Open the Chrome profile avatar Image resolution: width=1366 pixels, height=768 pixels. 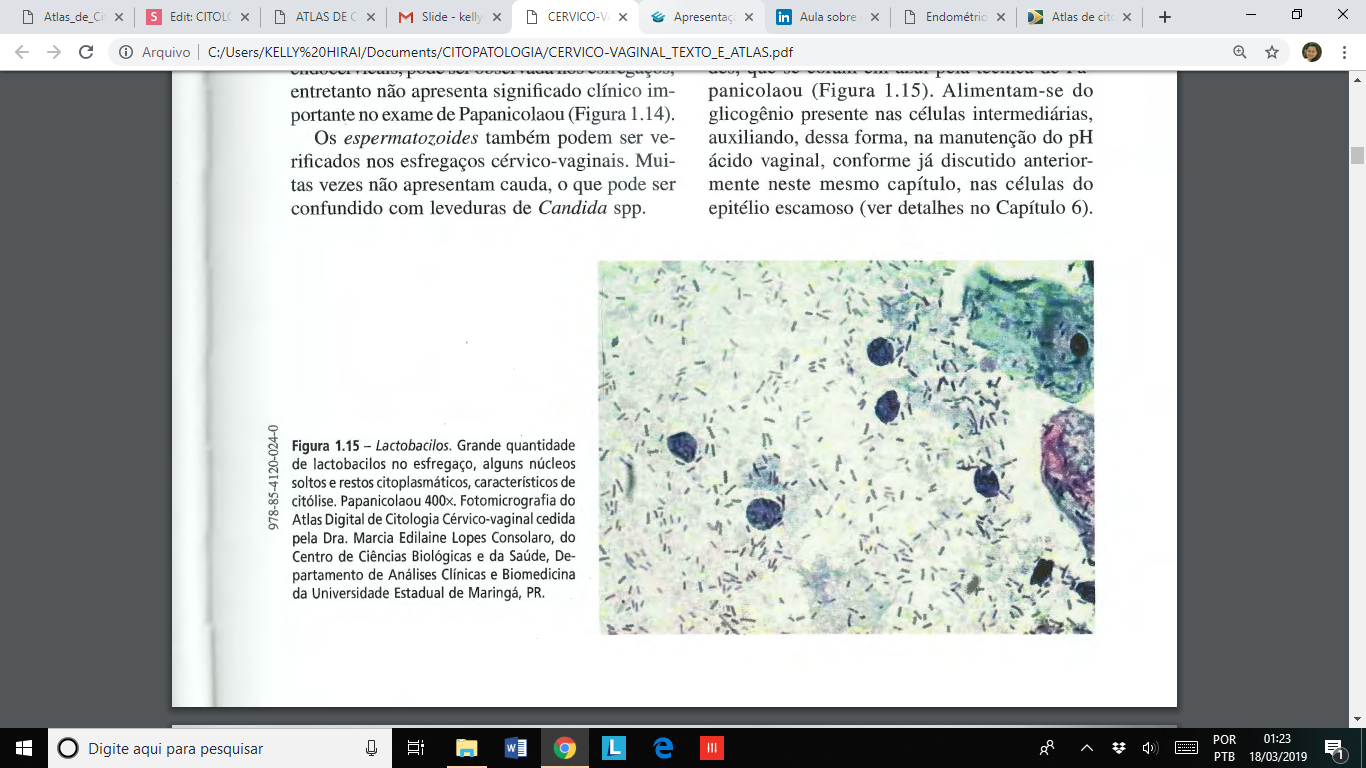click(x=1312, y=52)
